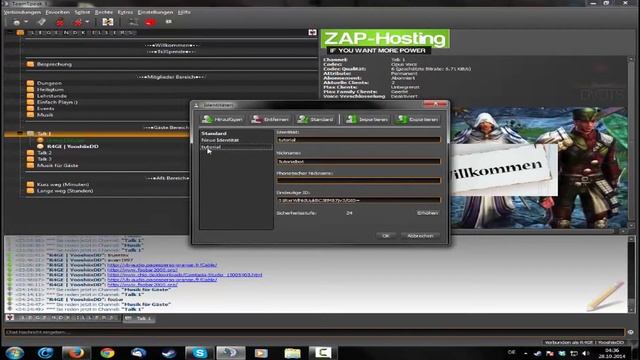This screenshot has width=640, height=360.
Task: Click the Nickname input field
Action: 359,161
